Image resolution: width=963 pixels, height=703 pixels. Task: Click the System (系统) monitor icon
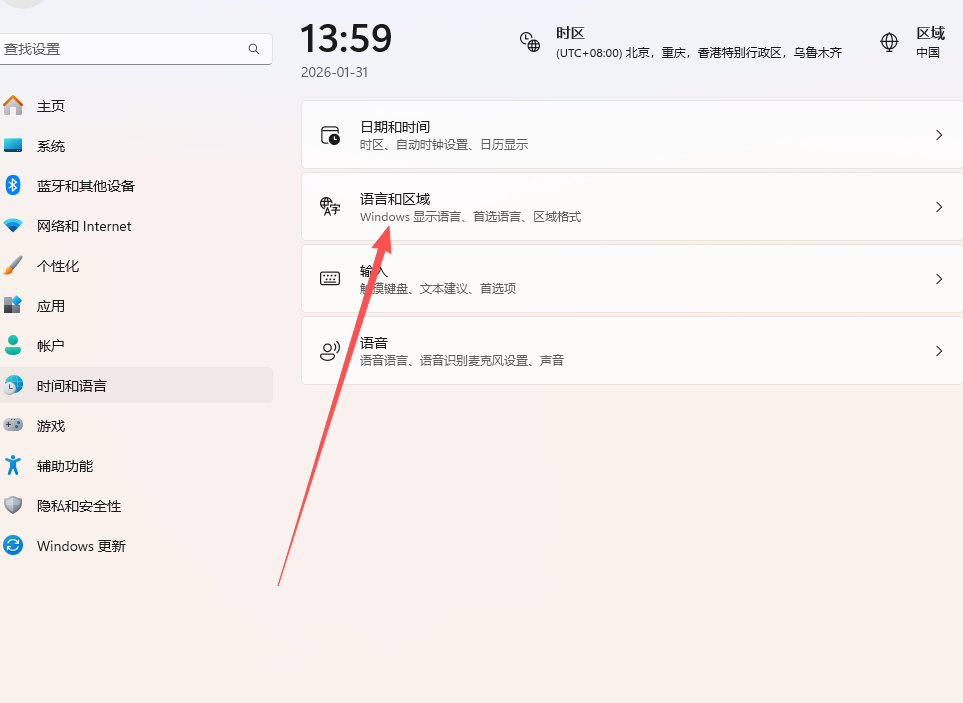pyautogui.click(x=13, y=146)
